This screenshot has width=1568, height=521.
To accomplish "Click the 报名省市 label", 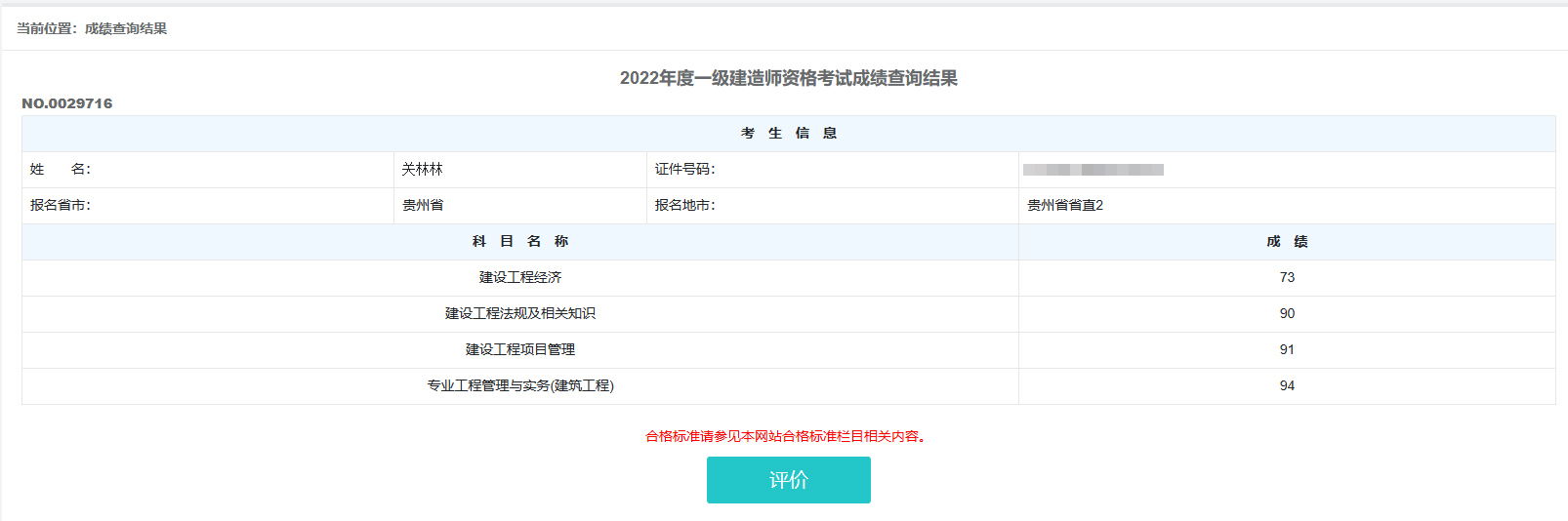I will click(x=61, y=206).
